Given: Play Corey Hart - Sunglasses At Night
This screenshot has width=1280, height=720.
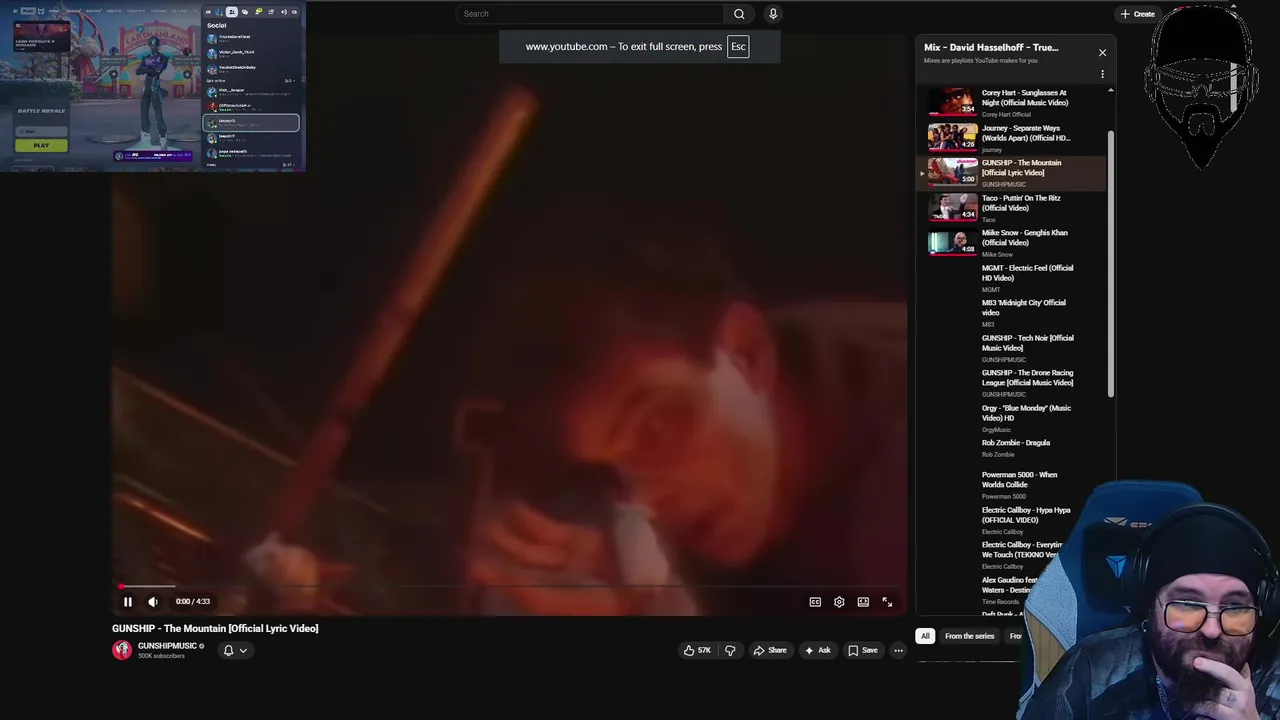Looking at the screenshot, I should (1012, 101).
